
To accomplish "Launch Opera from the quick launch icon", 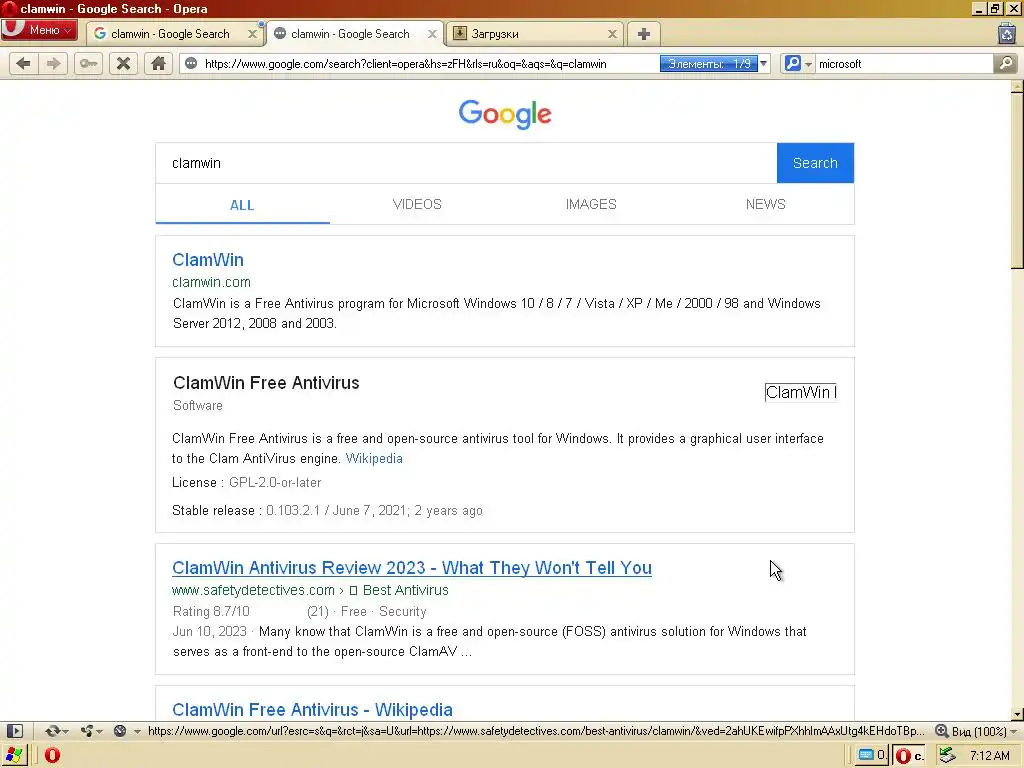I will (52, 756).
